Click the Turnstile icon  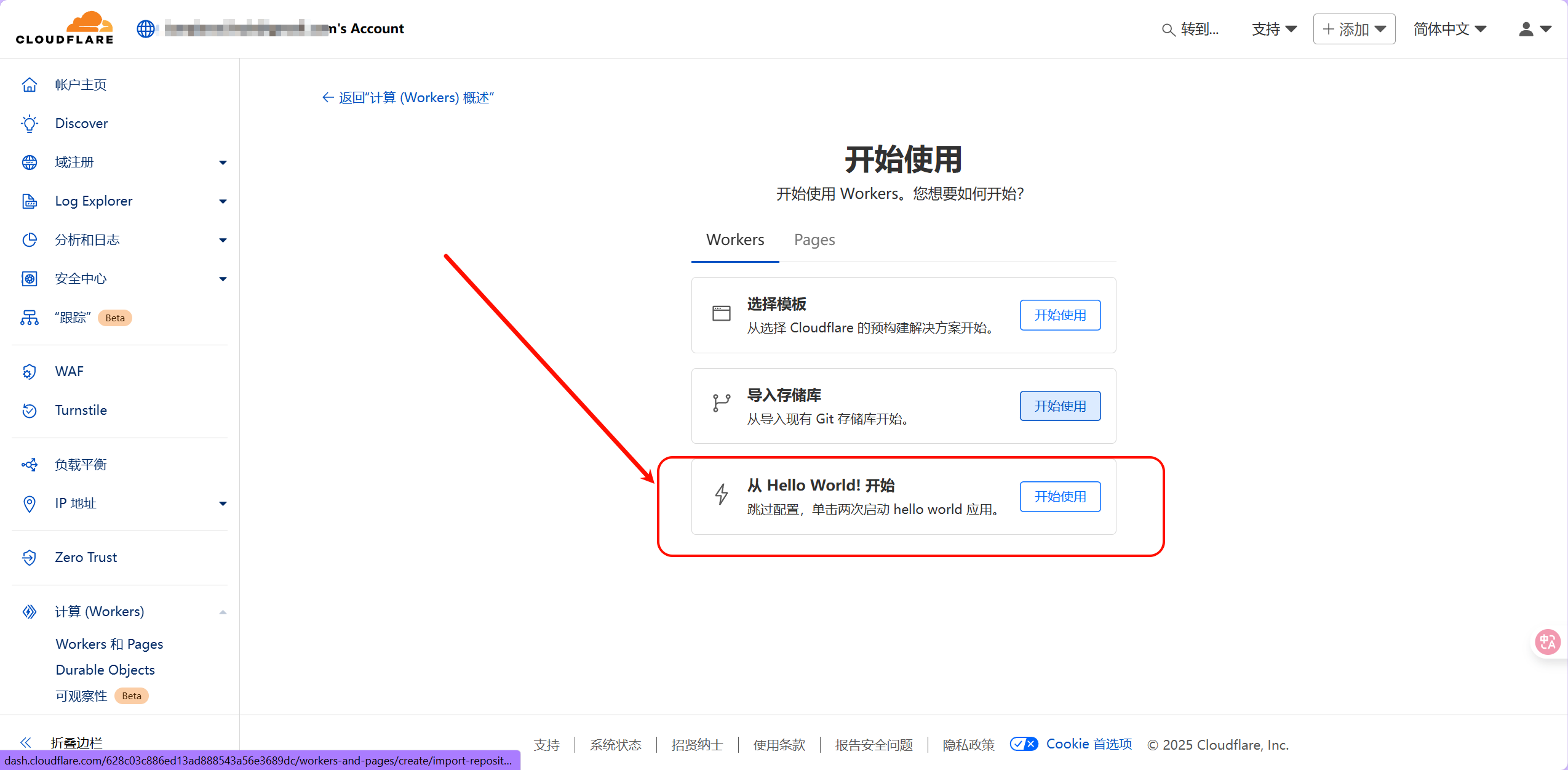point(30,411)
